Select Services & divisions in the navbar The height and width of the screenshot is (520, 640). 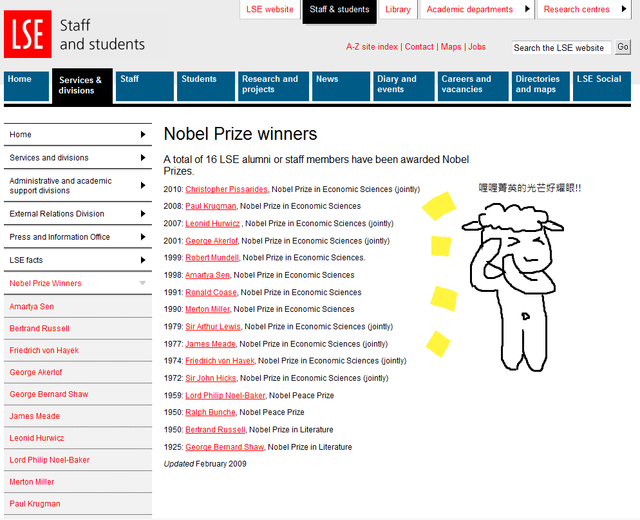[x=82, y=86]
